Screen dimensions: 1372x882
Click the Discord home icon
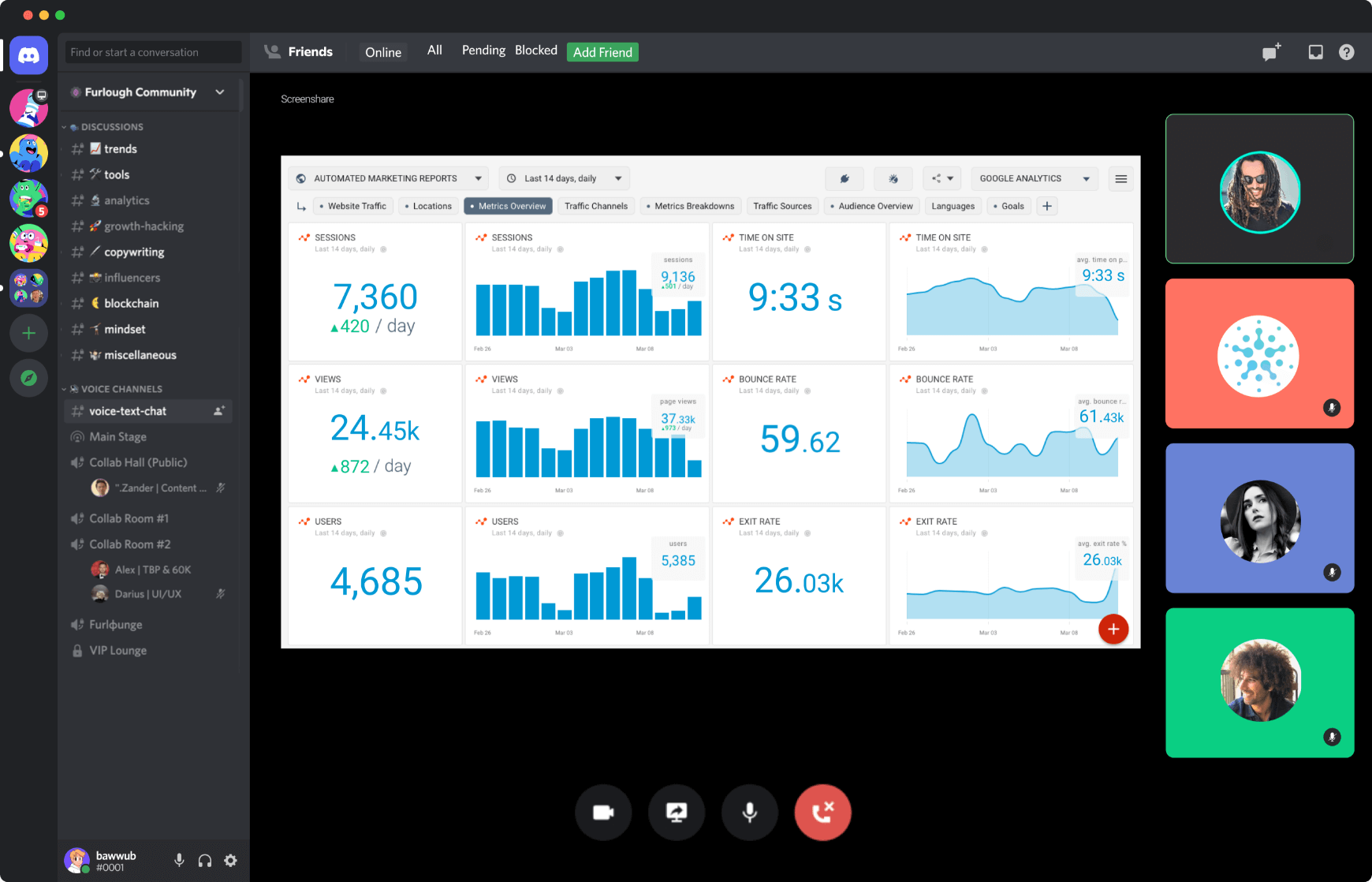coord(29,55)
